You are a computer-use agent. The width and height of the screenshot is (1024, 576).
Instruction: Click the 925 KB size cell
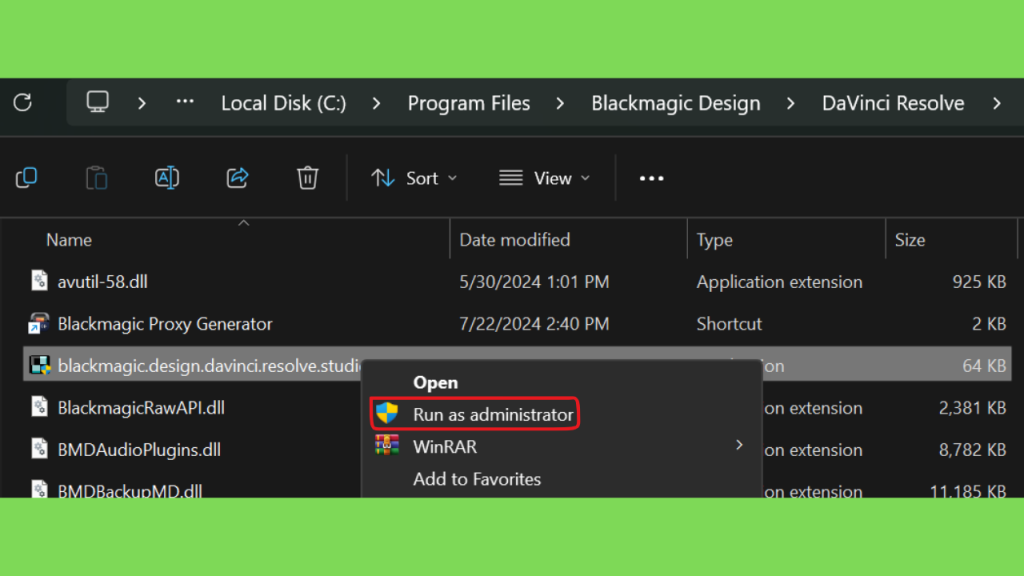(x=979, y=282)
